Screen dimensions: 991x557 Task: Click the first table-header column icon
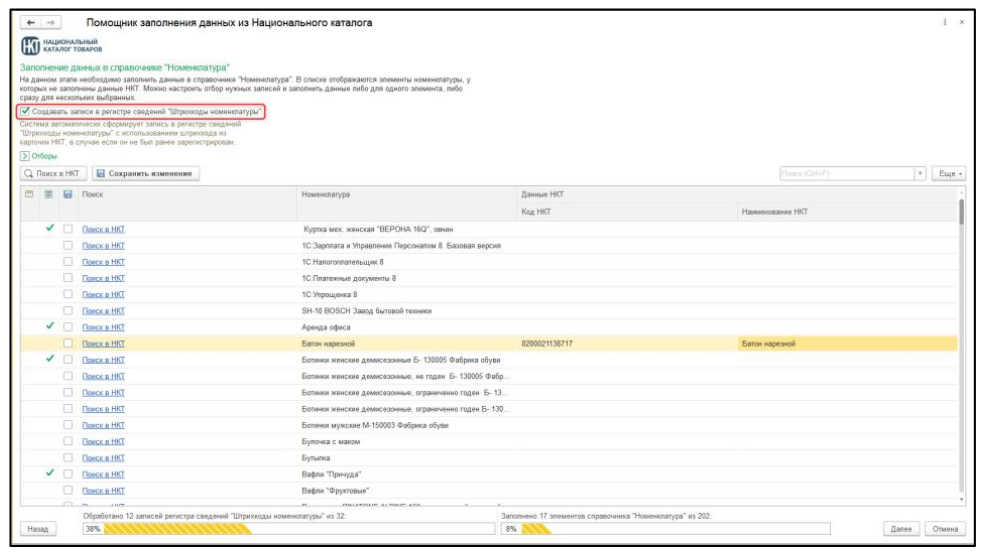(x=29, y=194)
